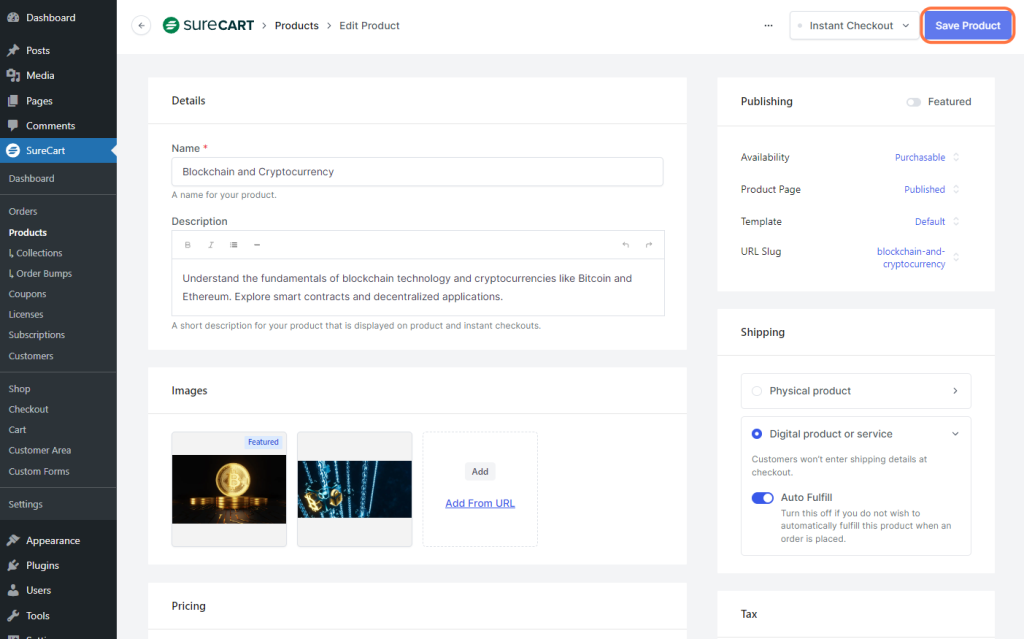The width and height of the screenshot is (1024, 639).
Task: Click the Add From URL link
Action: pyautogui.click(x=480, y=503)
